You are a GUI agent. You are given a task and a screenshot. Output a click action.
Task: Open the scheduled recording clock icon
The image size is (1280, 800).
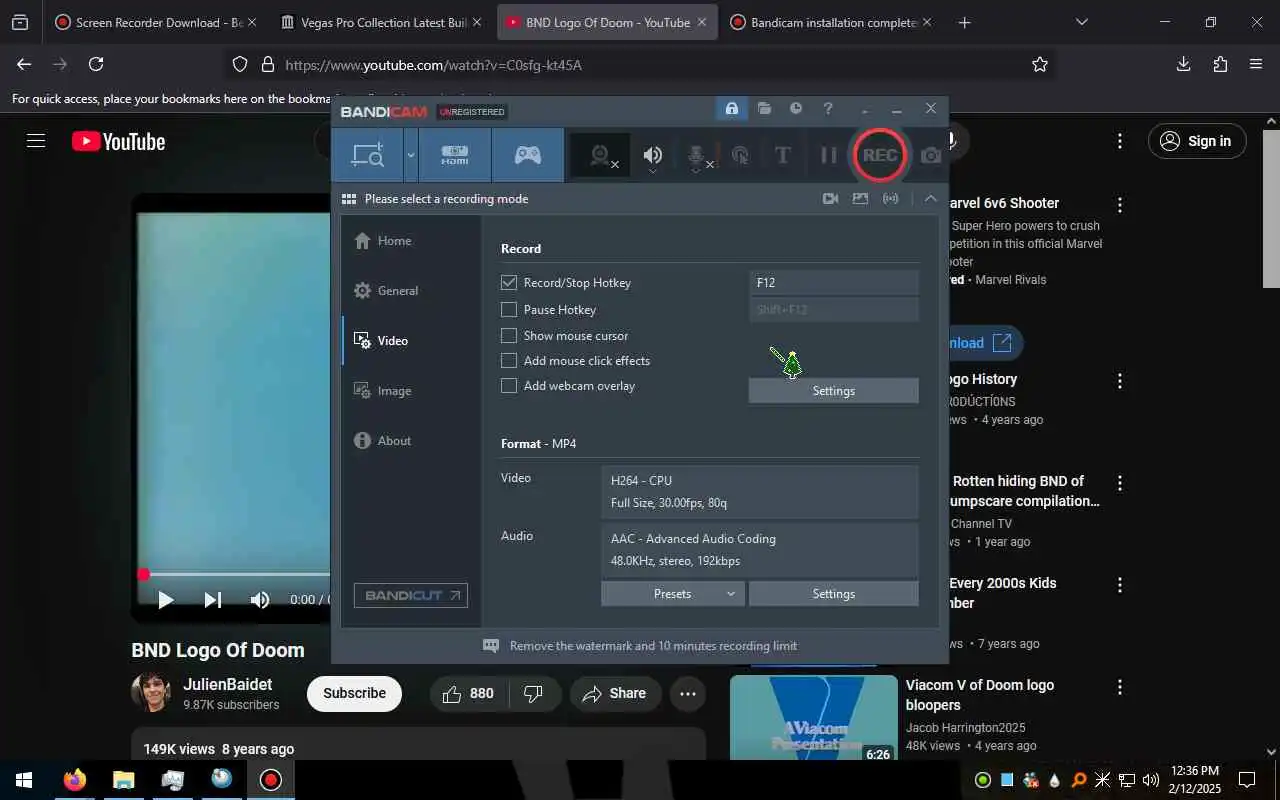point(796,108)
